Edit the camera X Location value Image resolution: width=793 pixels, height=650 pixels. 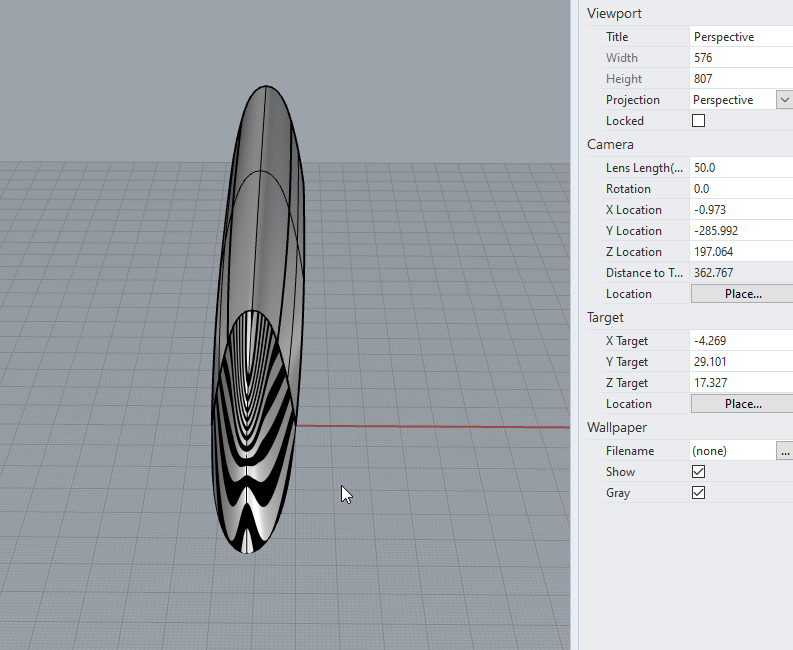click(741, 209)
